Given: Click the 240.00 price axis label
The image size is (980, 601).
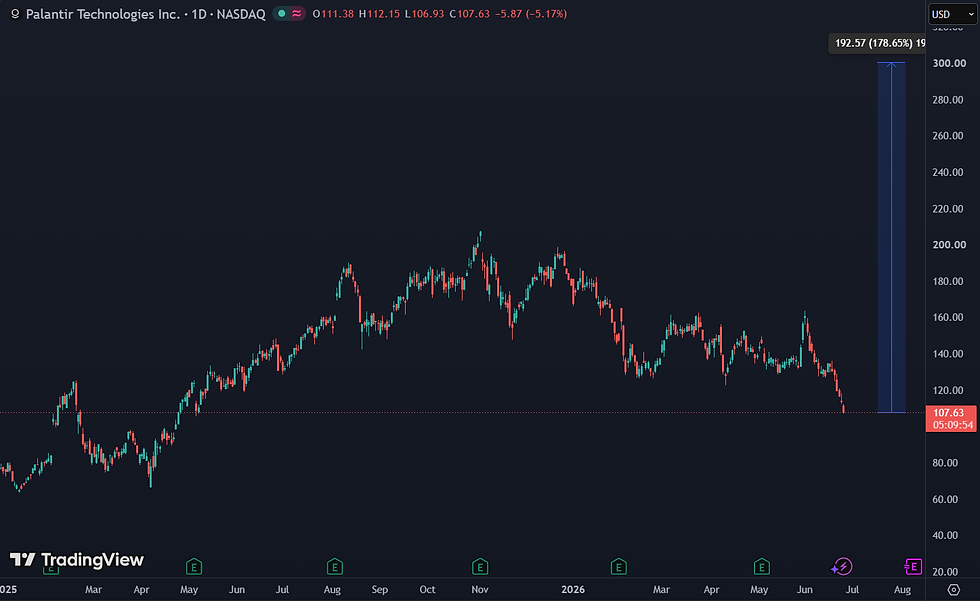Looking at the screenshot, I should pos(948,172).
